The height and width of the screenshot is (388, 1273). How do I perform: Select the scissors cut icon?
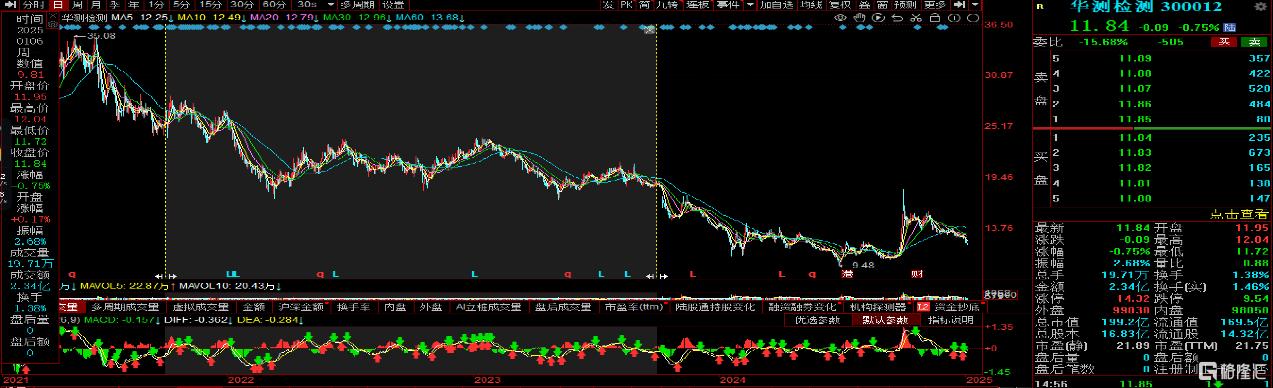pyautogui.click(x=915, y=18)
